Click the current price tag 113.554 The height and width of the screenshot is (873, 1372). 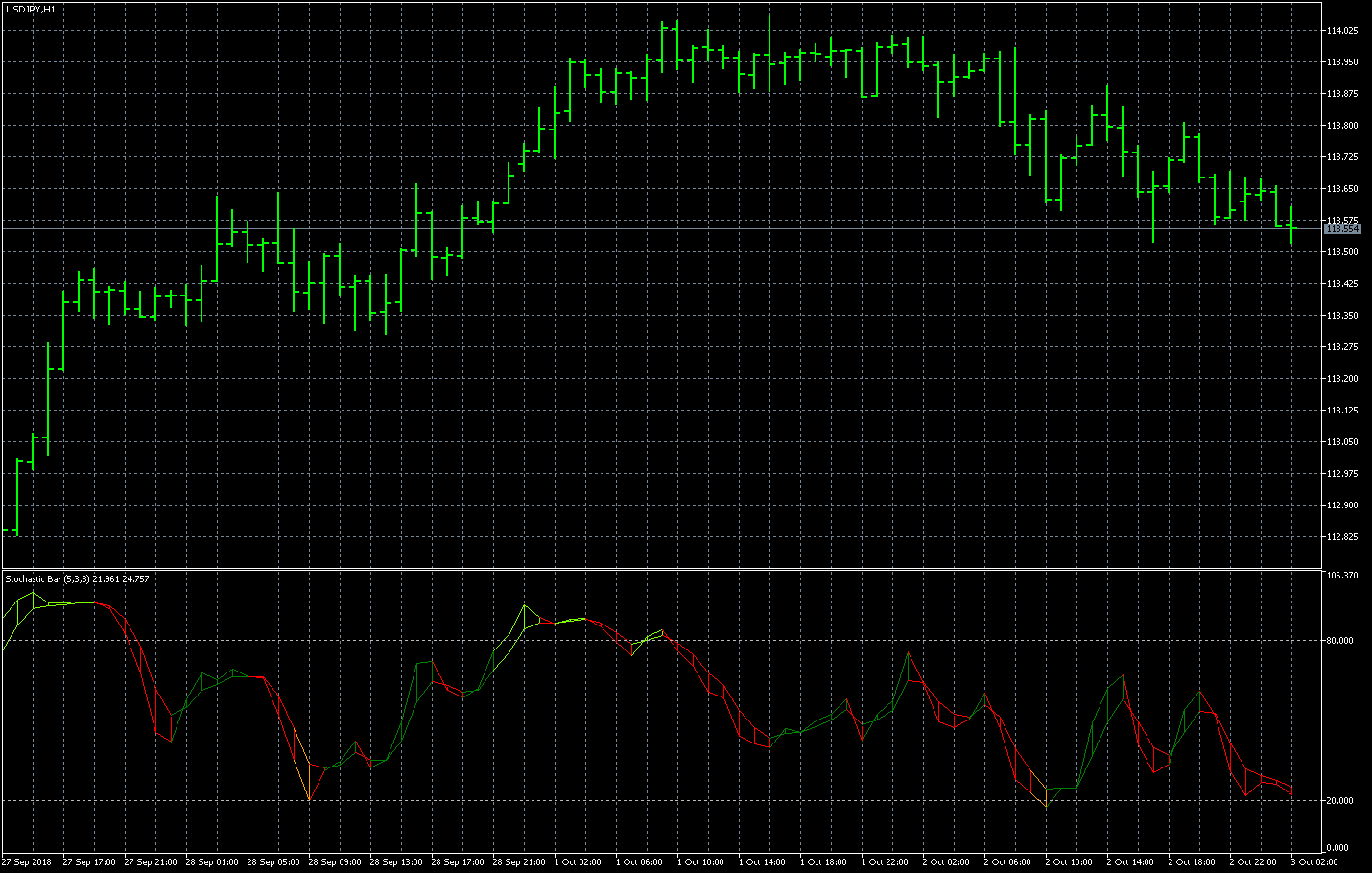pyautogui.click(x=1342, y=229)
